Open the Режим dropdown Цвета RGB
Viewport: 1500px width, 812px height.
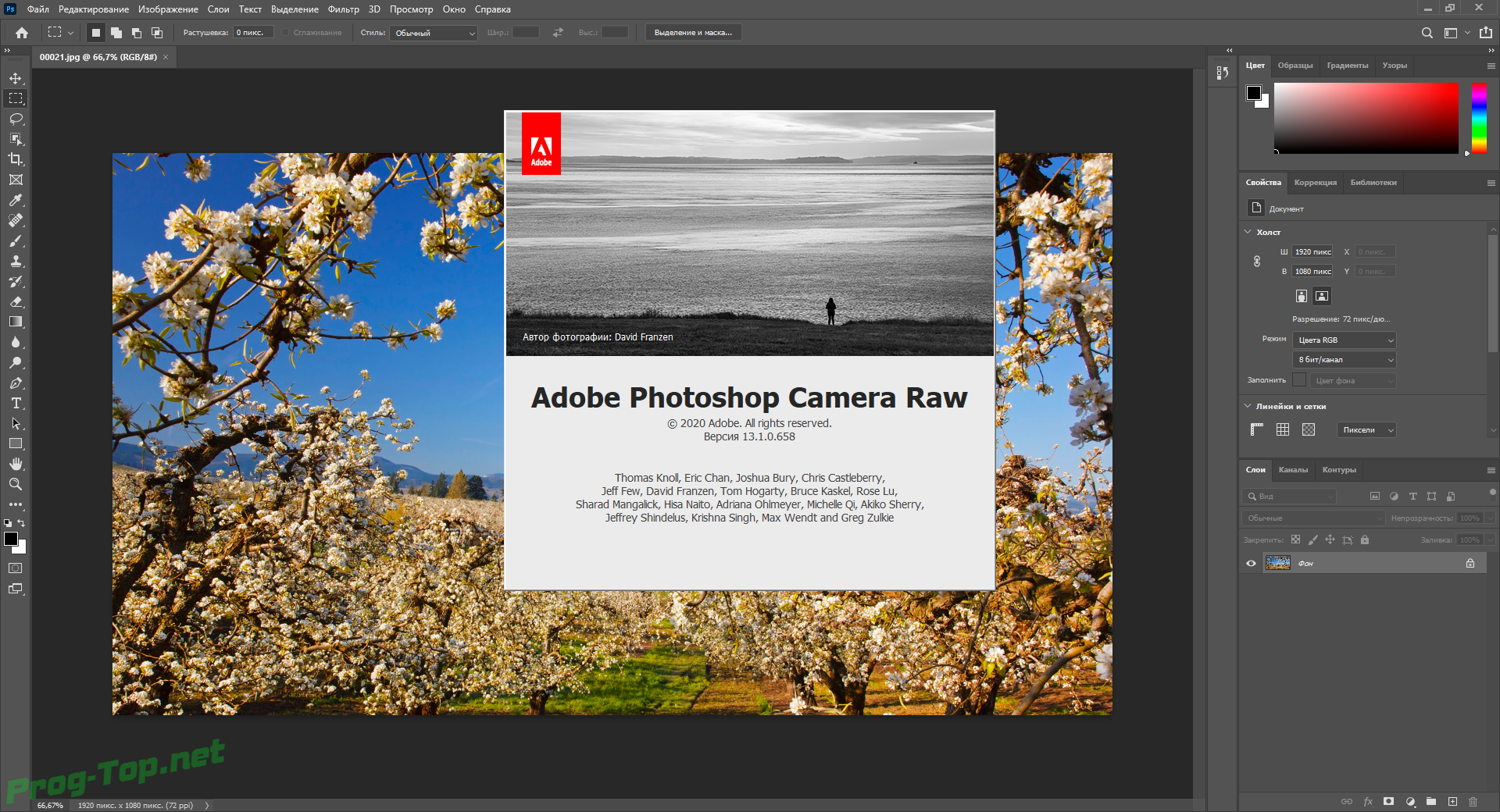[1344, 340]
